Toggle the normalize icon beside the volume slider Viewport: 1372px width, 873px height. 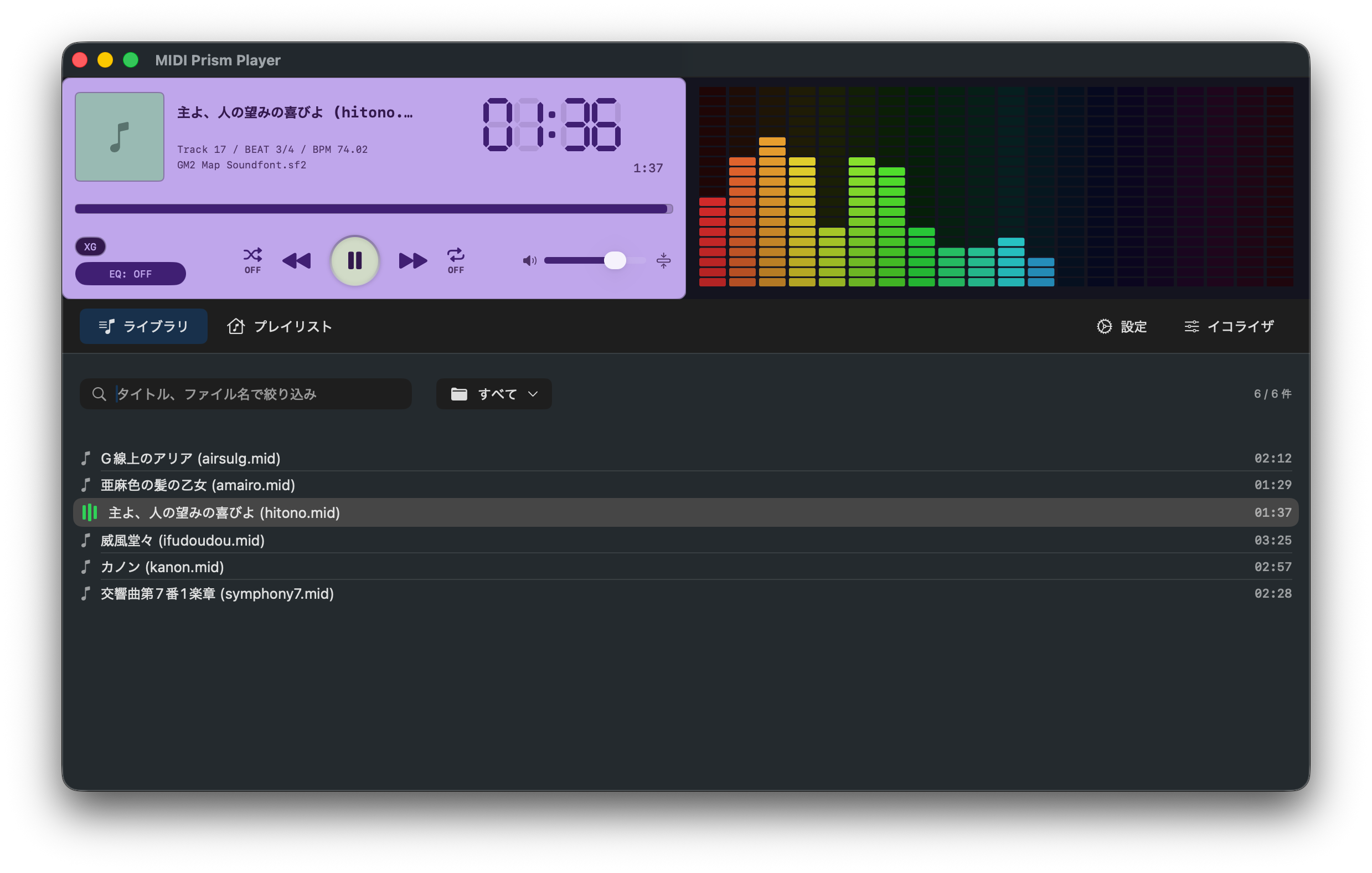[664, 260]
